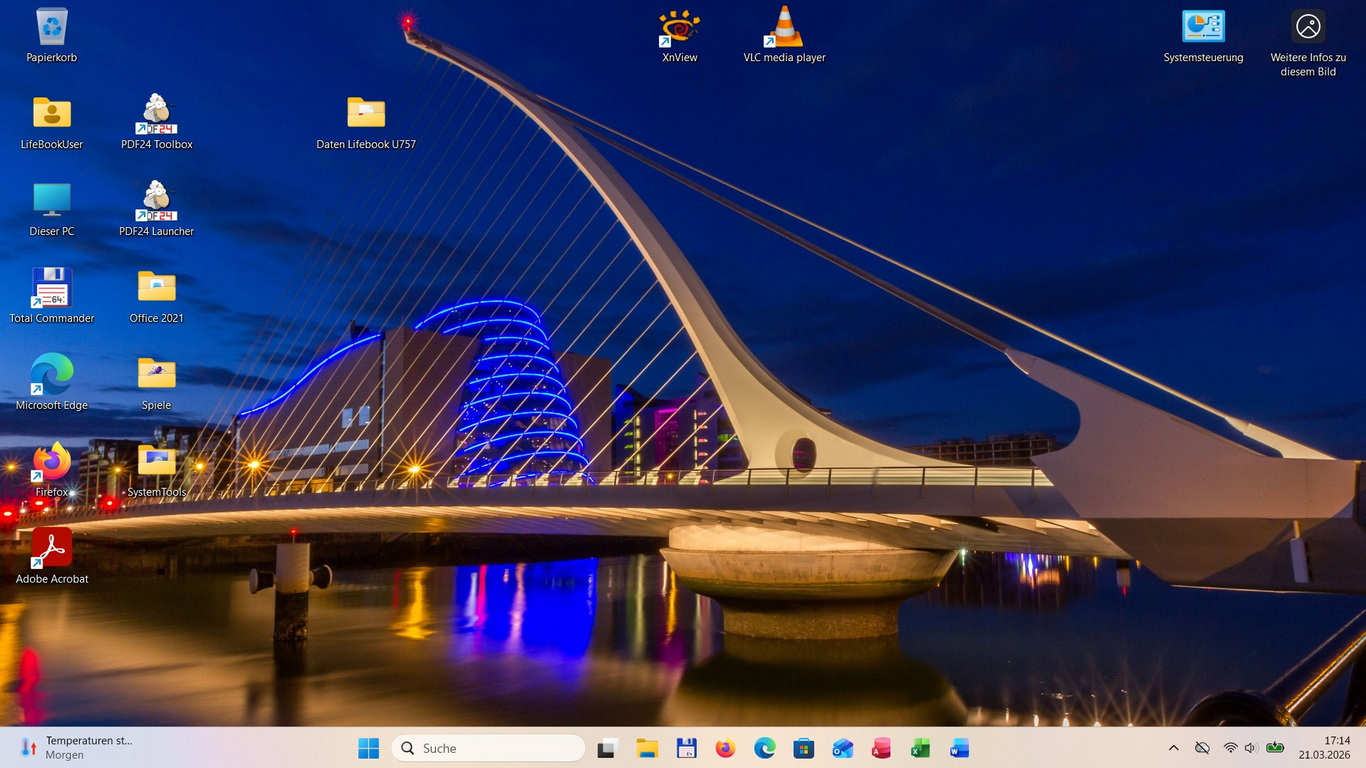Select the XnView desktop shortcut

click(679, 28)
